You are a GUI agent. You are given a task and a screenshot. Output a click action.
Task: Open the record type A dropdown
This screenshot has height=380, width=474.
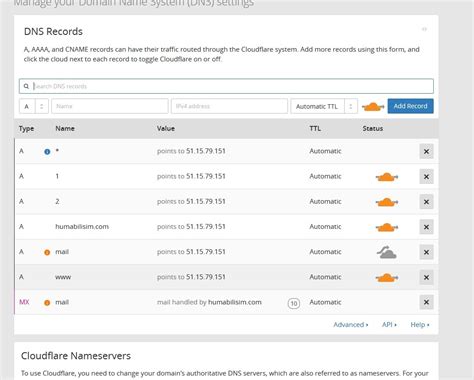coord(34,106)
